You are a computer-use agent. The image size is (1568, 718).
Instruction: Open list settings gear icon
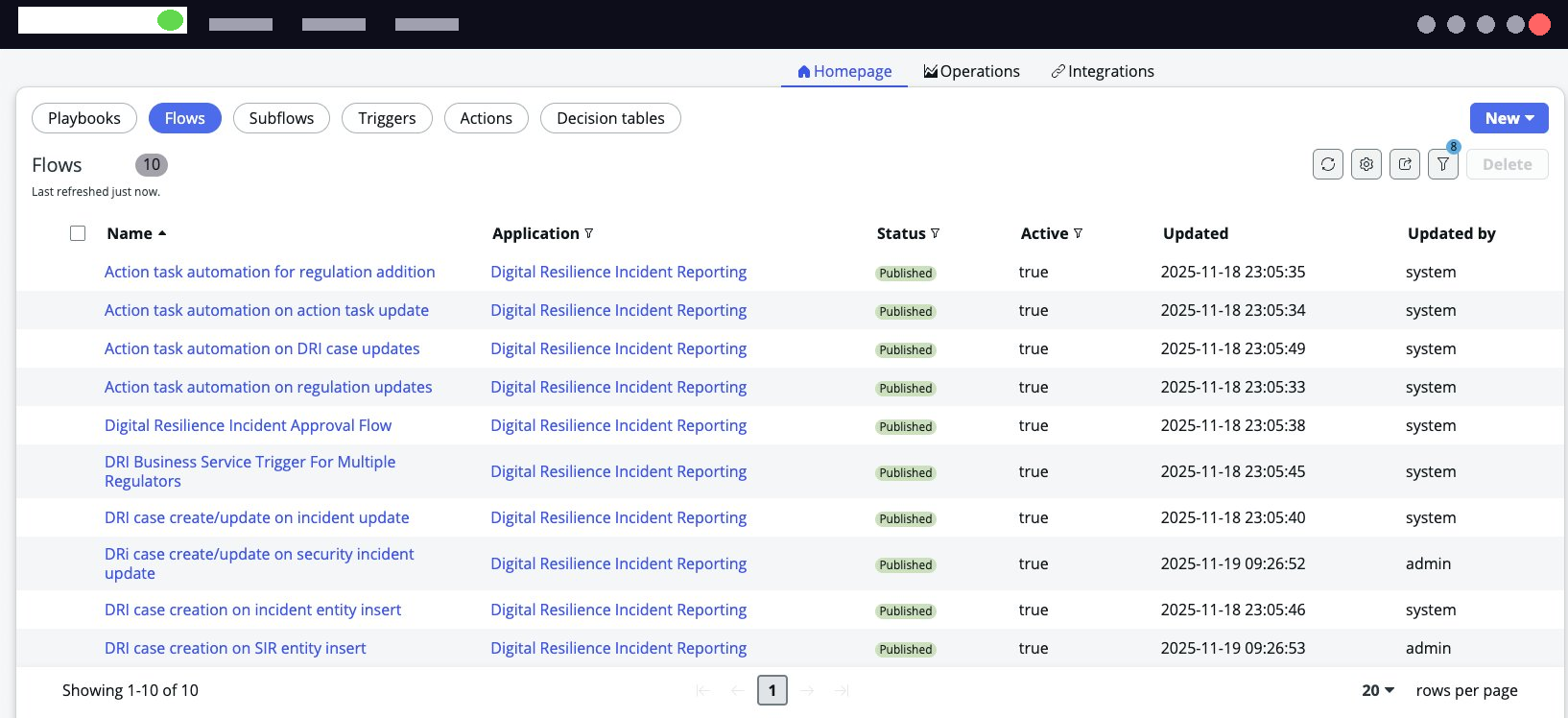1366,164
